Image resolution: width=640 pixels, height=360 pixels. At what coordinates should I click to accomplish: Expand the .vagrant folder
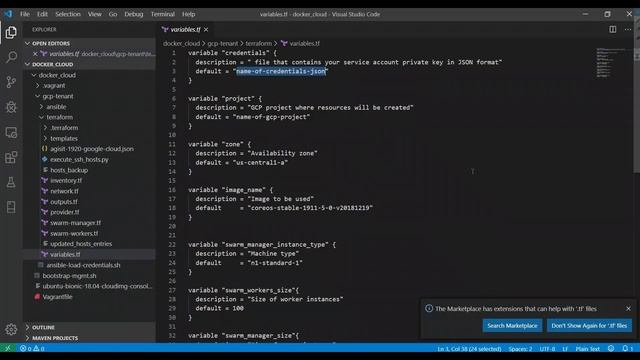point(38,86)
